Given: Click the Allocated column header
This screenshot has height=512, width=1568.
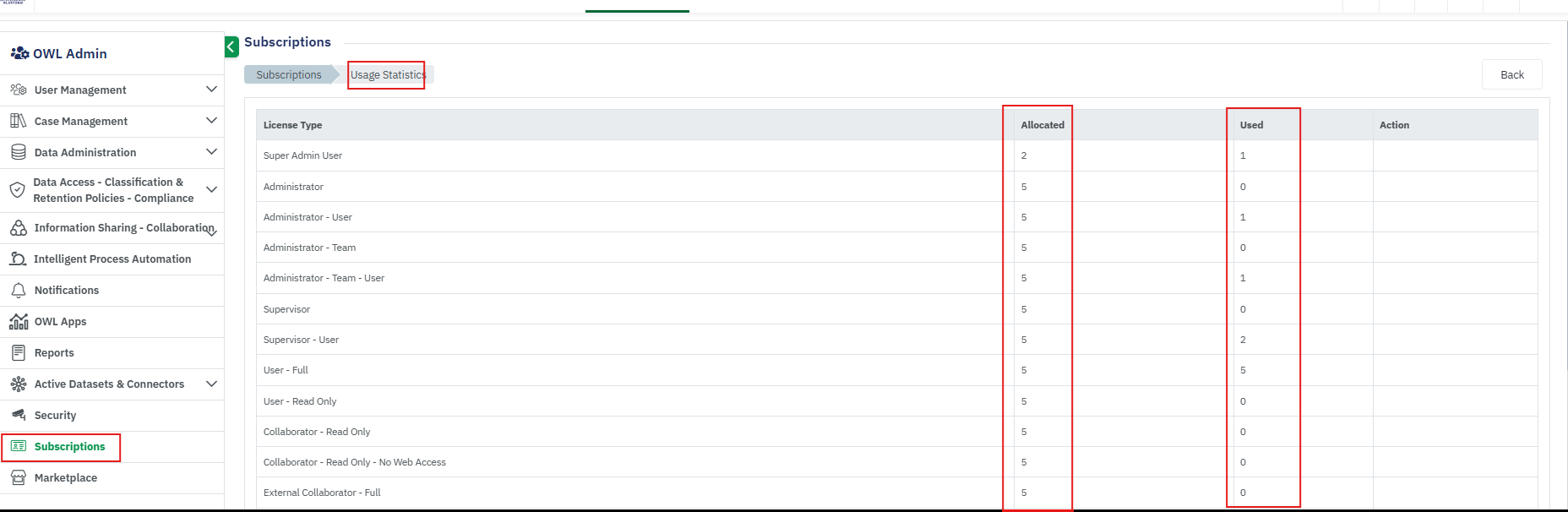Looking at the screenshot, I should (1042, 125).
